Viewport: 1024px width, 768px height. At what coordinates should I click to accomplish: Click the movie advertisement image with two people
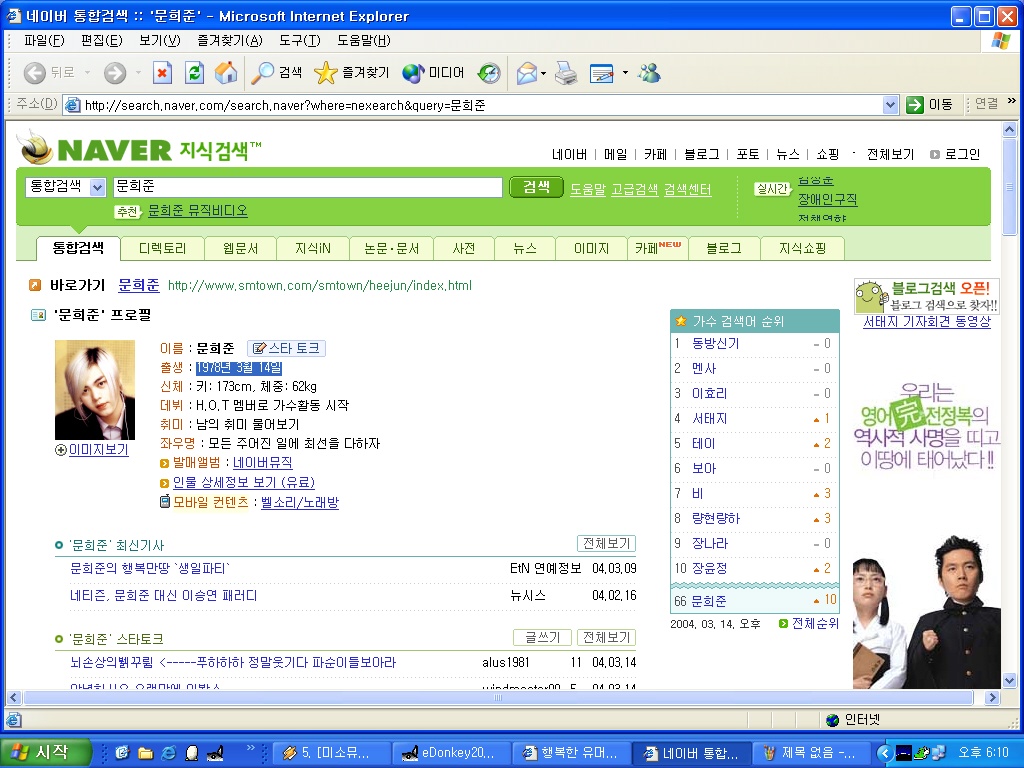[927, 611]
